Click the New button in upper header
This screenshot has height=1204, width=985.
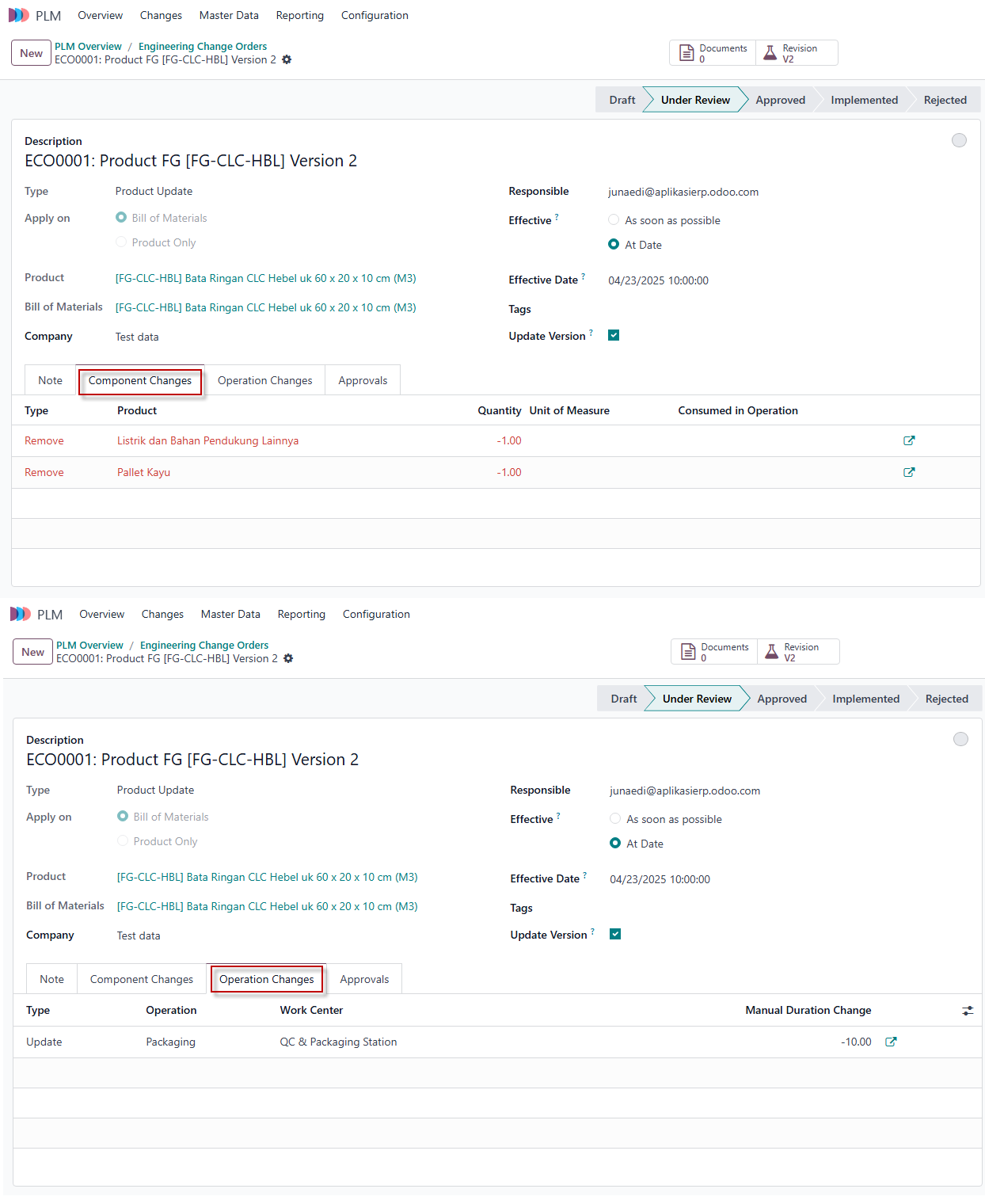32,53
